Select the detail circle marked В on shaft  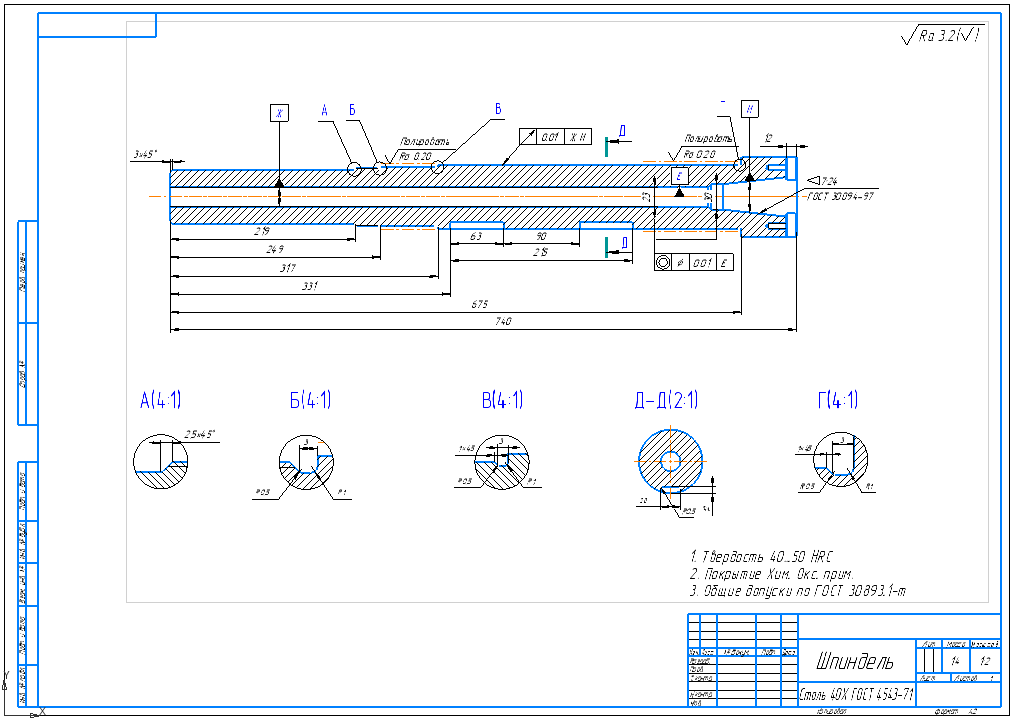(437, 167)
